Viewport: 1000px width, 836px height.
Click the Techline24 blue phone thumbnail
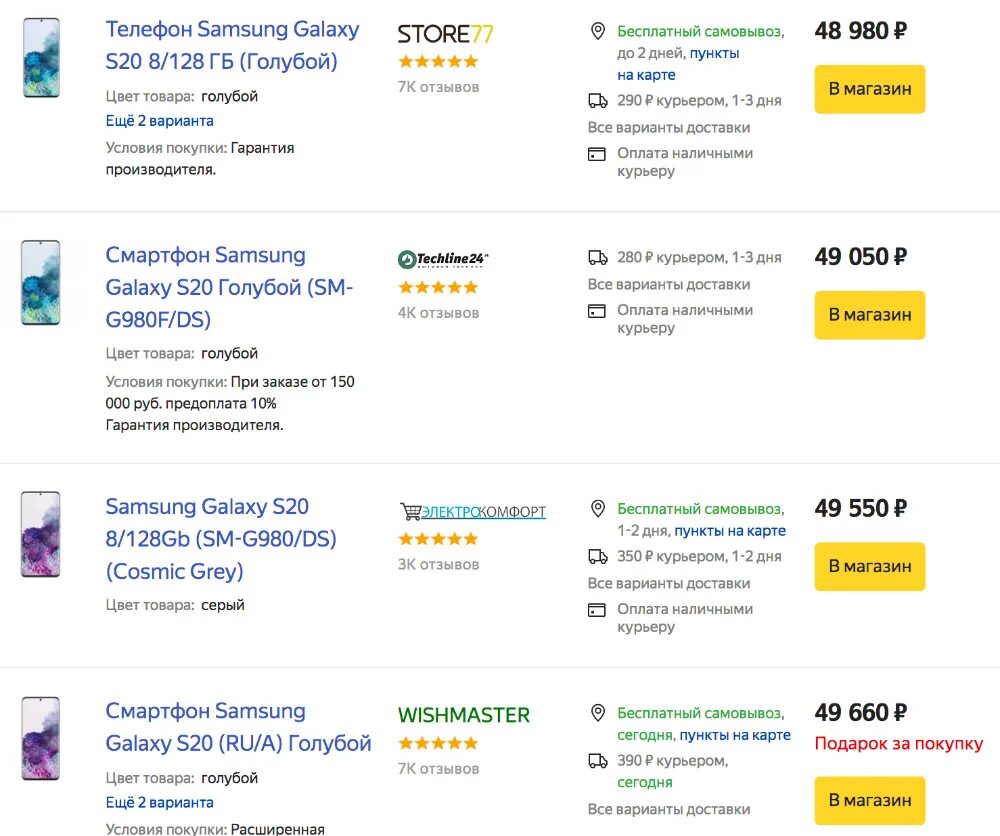pos(41,282)
